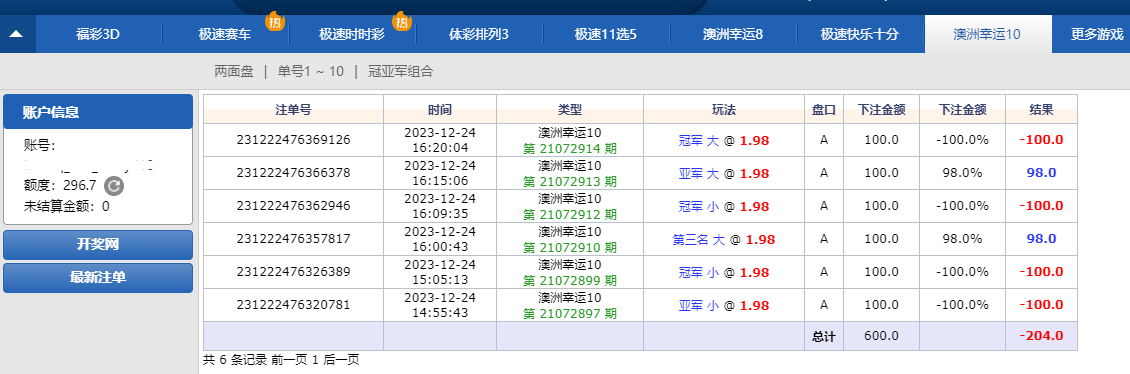Screen dimensions: 1130x374
Task: Select order number 231222476366378
Action: click(293, 173)
